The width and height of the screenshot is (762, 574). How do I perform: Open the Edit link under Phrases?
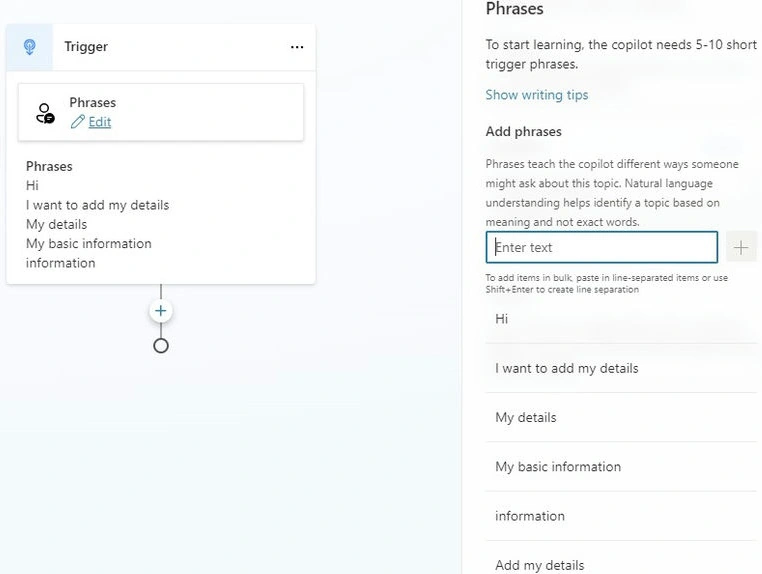point(100,122)
